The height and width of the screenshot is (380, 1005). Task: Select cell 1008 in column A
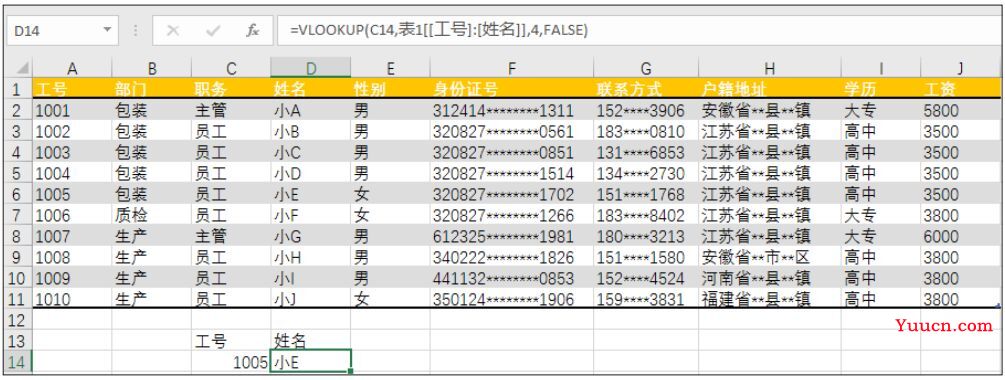coord(72,257)
